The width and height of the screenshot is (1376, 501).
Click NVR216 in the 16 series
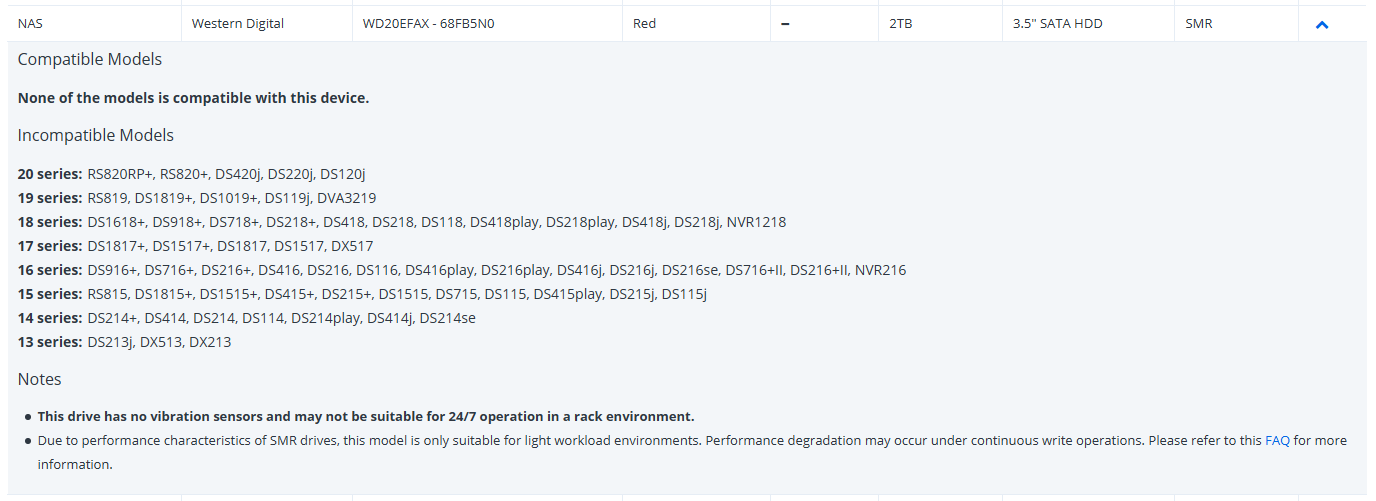(x=880, y=270)
